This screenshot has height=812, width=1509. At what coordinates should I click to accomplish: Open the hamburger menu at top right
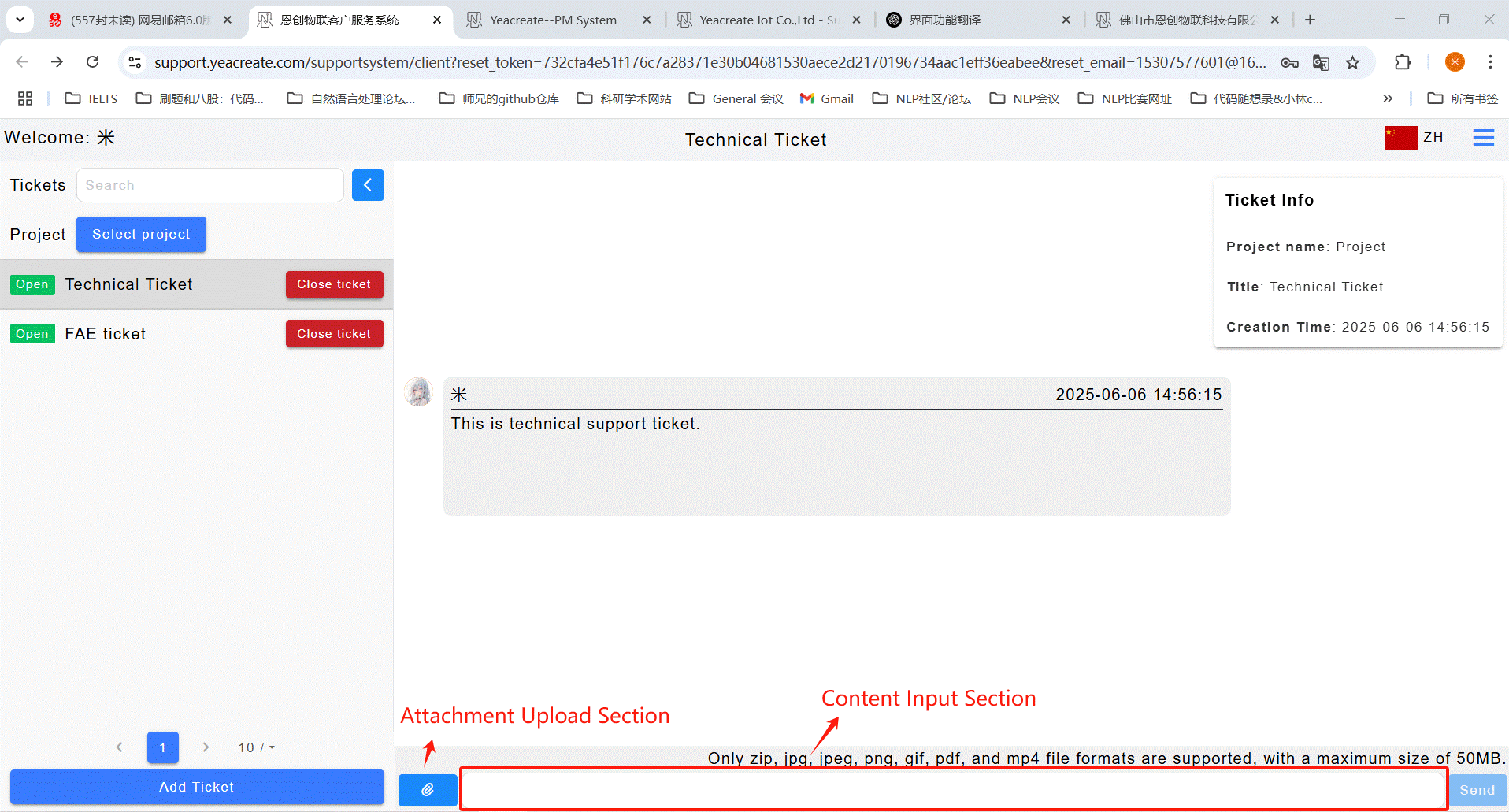(x=1483, y=138)
